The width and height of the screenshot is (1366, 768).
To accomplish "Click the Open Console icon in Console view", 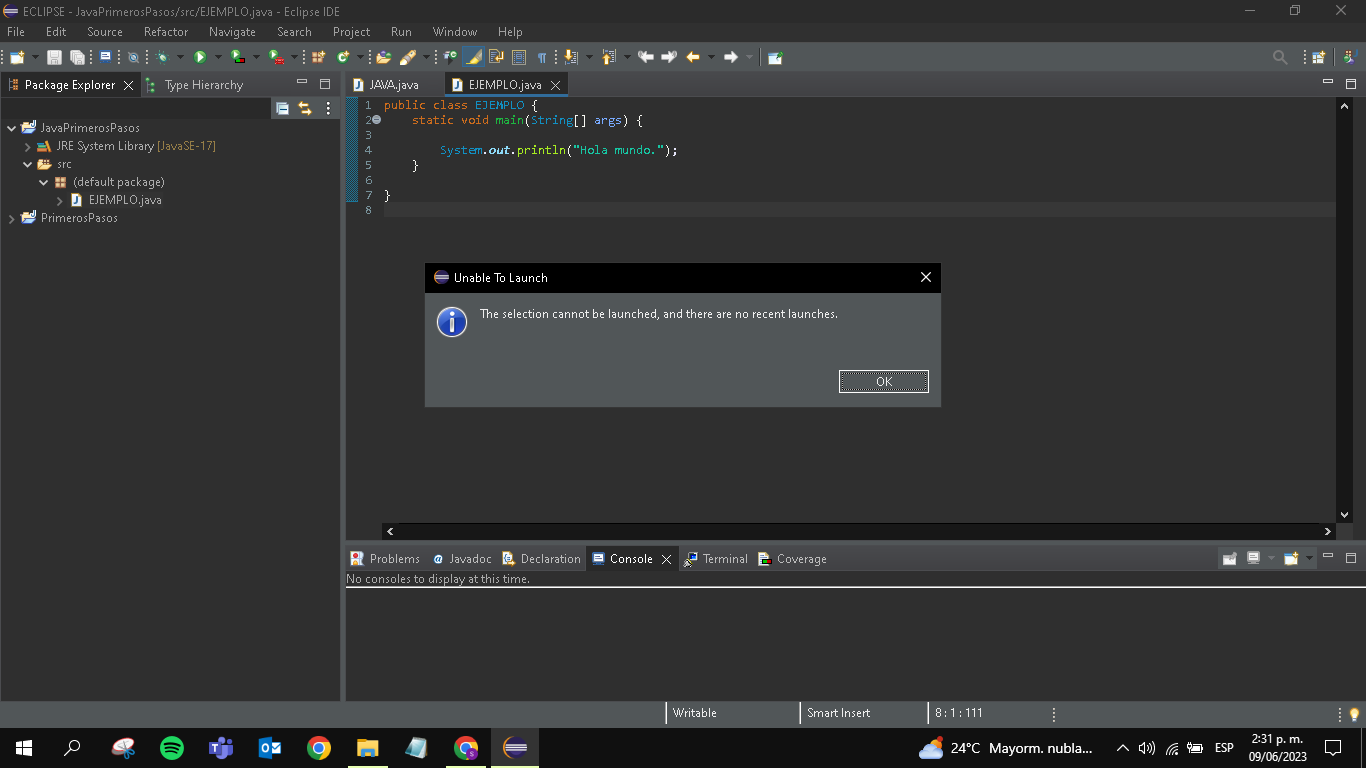I will pos(1291,559).
